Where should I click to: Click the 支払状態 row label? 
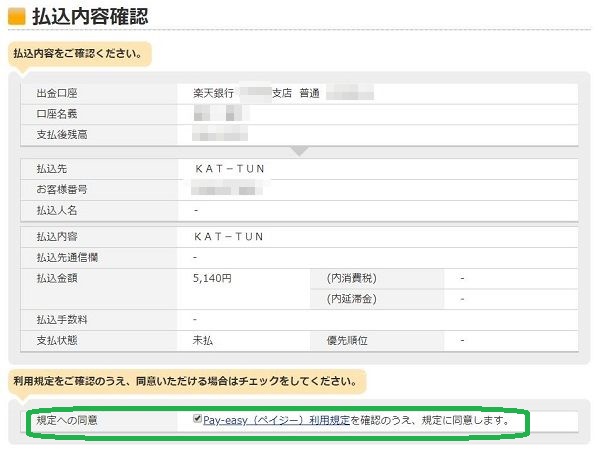pyautogui.click(x=57, y=340)
